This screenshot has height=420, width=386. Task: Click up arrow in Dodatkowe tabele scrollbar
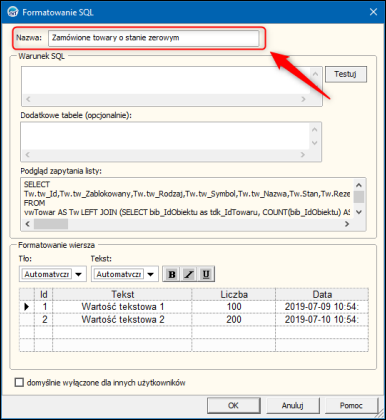point(314,129)
